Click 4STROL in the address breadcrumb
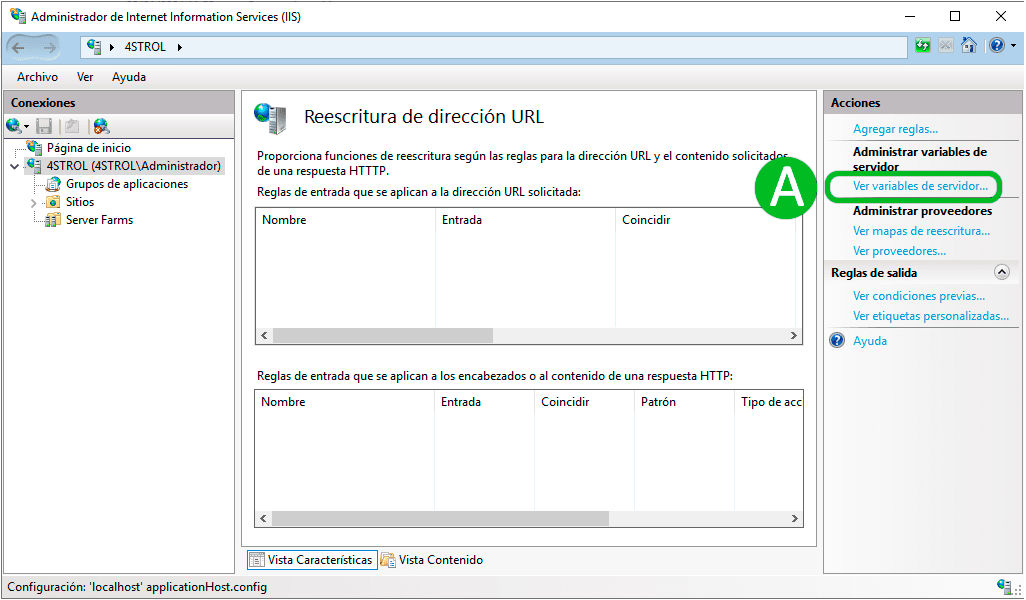The image size is (1026, 600). [145, 47]
